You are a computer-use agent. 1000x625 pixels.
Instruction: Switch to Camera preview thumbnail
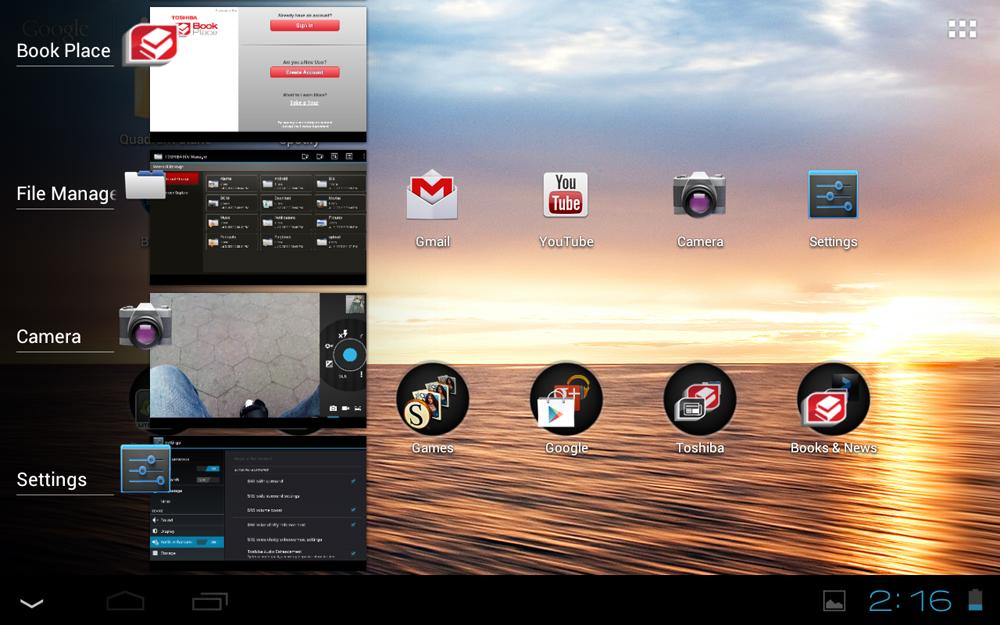(258, 360)
